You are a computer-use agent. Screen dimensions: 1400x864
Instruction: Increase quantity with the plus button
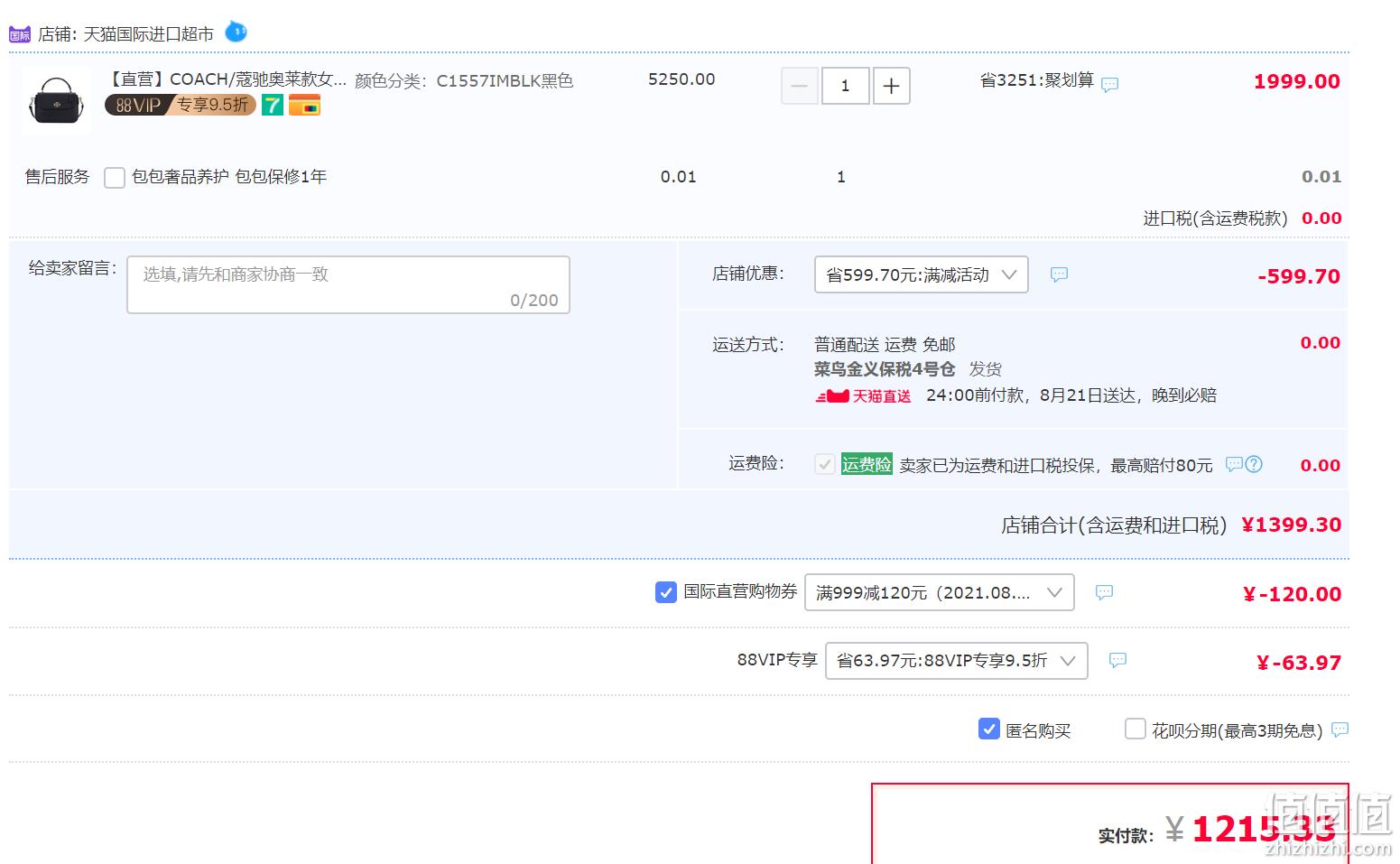[x=892, y=86]
